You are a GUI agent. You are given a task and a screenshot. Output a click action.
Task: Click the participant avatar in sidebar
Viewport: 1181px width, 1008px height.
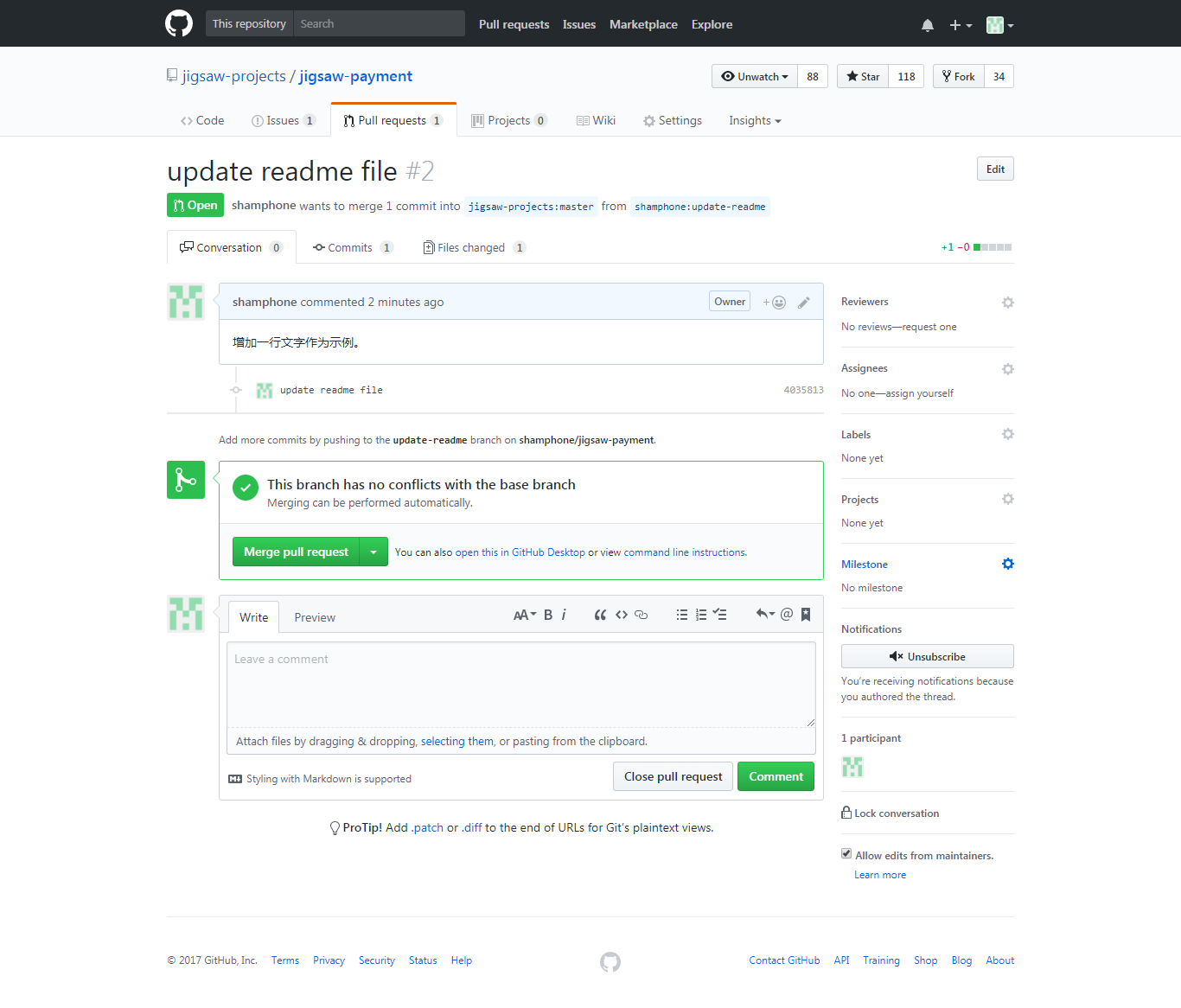pos(852,767)
